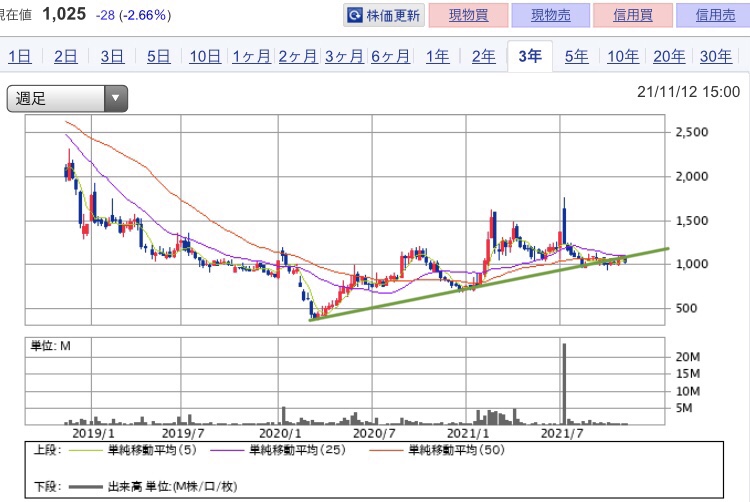
Task: Open the 週足 candle interval dropdown
Action: click(67, 98)
